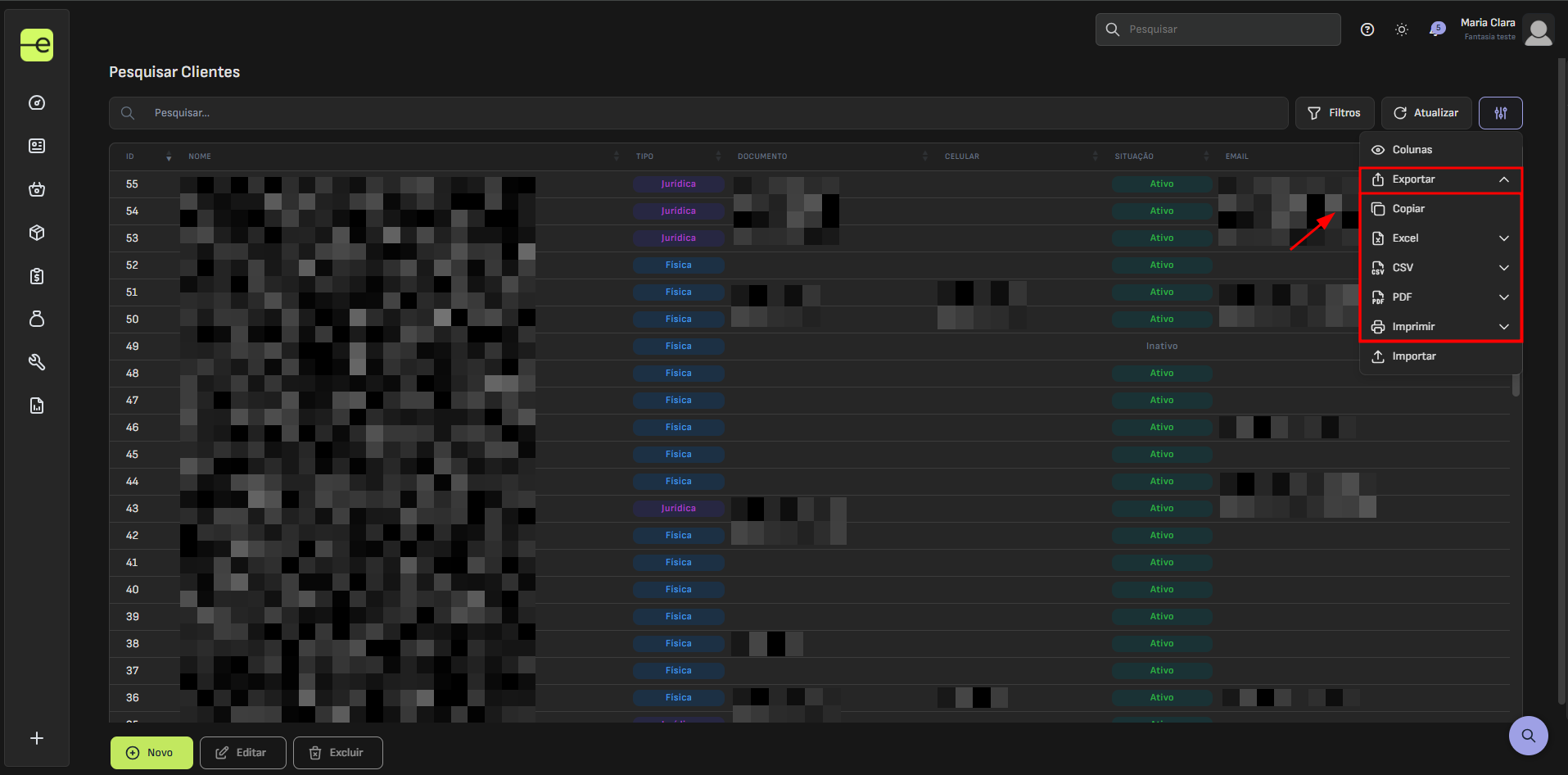1568x775 pixels.
Task: Click the Inativo status in row 49
Action: 1162,347
